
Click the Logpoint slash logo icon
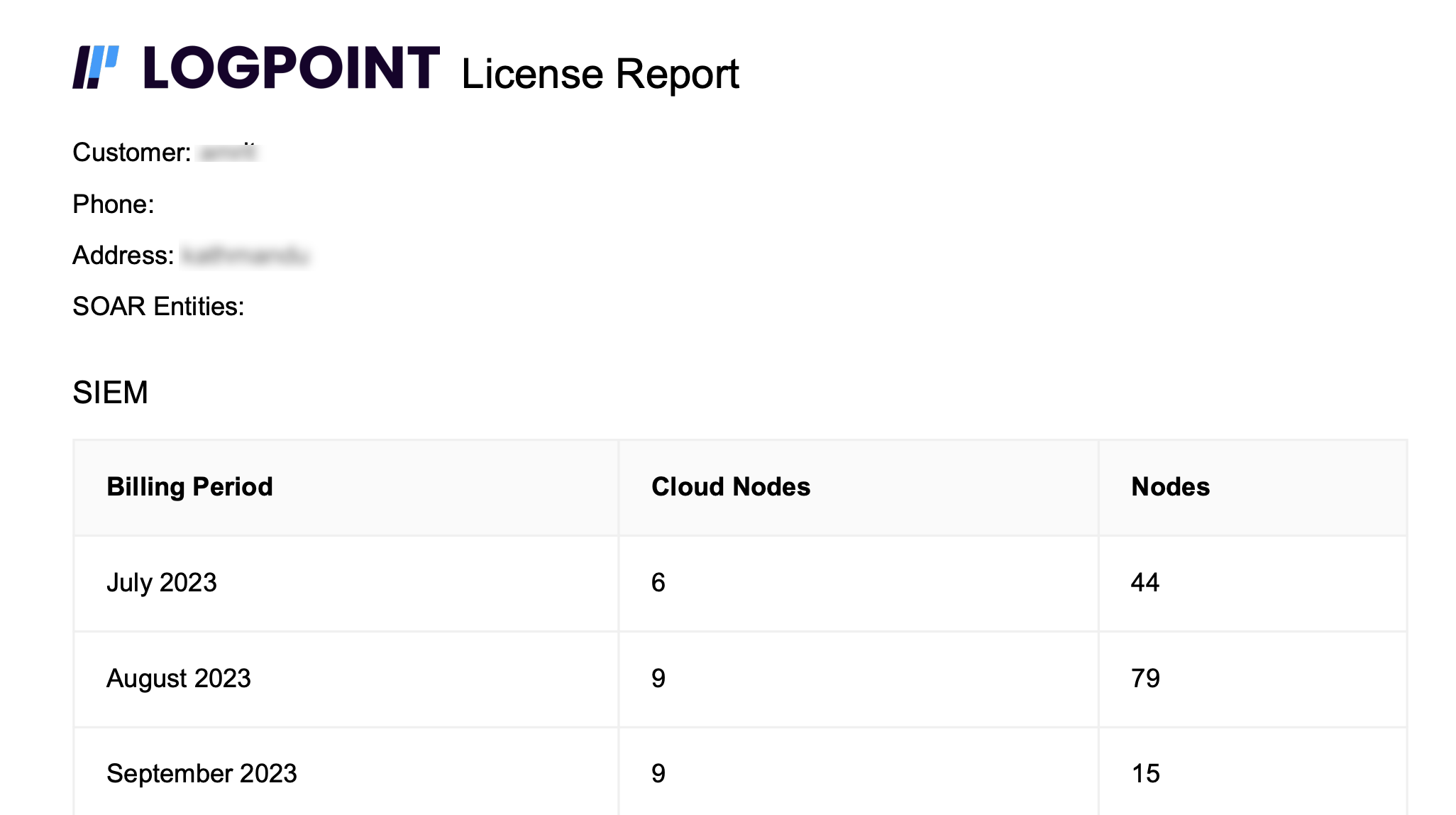(x=96, y=67)
